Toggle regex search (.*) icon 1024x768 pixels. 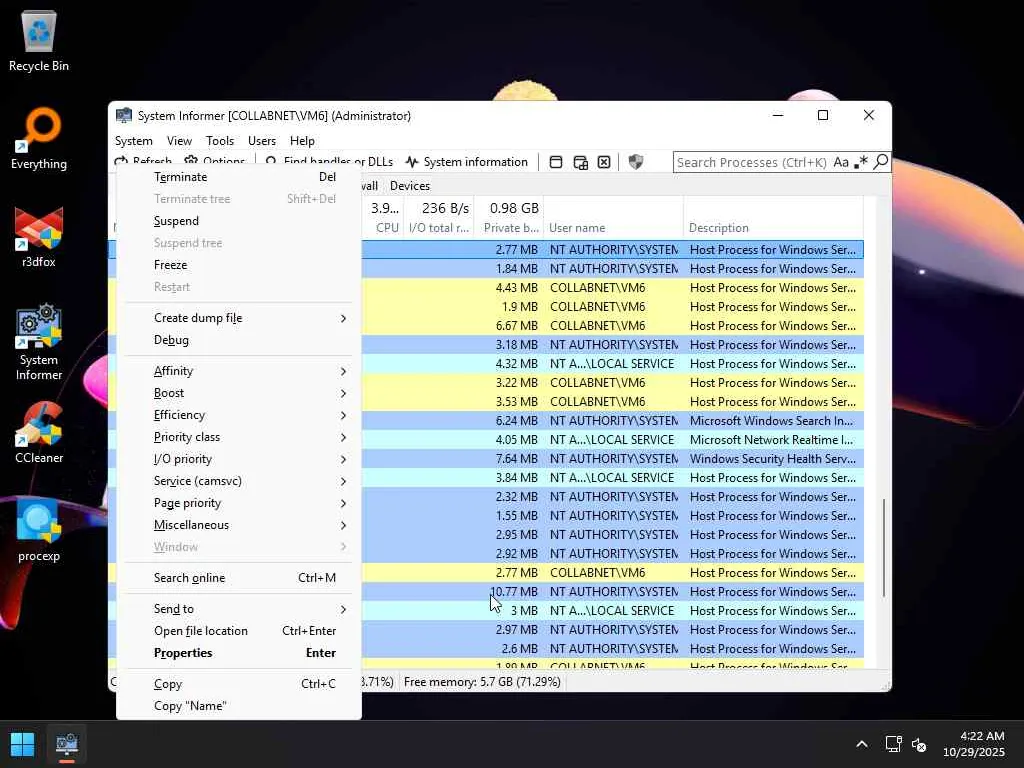(861, 162)
